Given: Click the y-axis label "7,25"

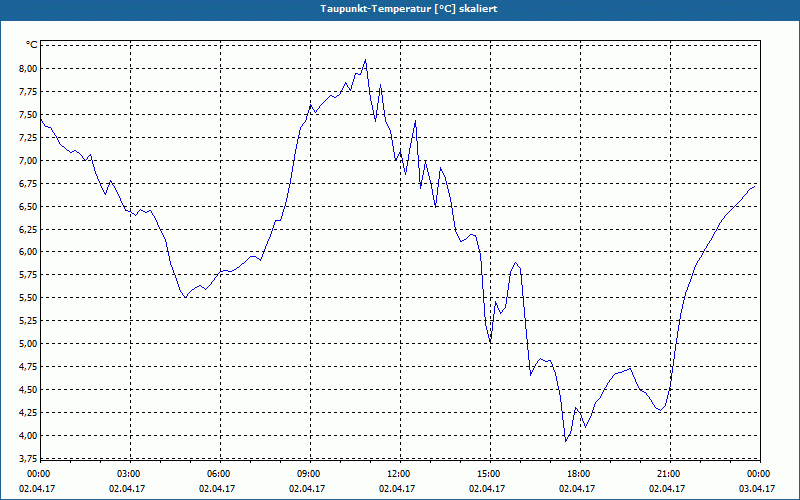Looking at the screenshot, I should [28, 137].
